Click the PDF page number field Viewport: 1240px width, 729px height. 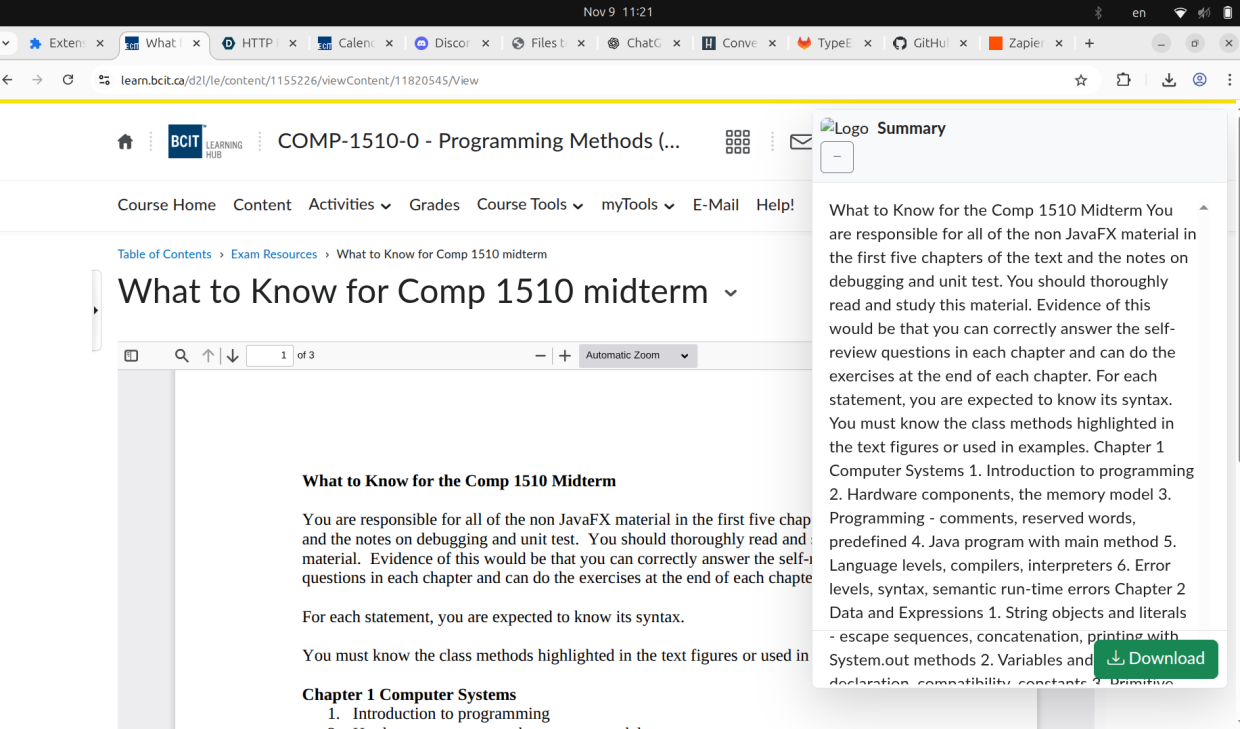[x=270, y=356]
